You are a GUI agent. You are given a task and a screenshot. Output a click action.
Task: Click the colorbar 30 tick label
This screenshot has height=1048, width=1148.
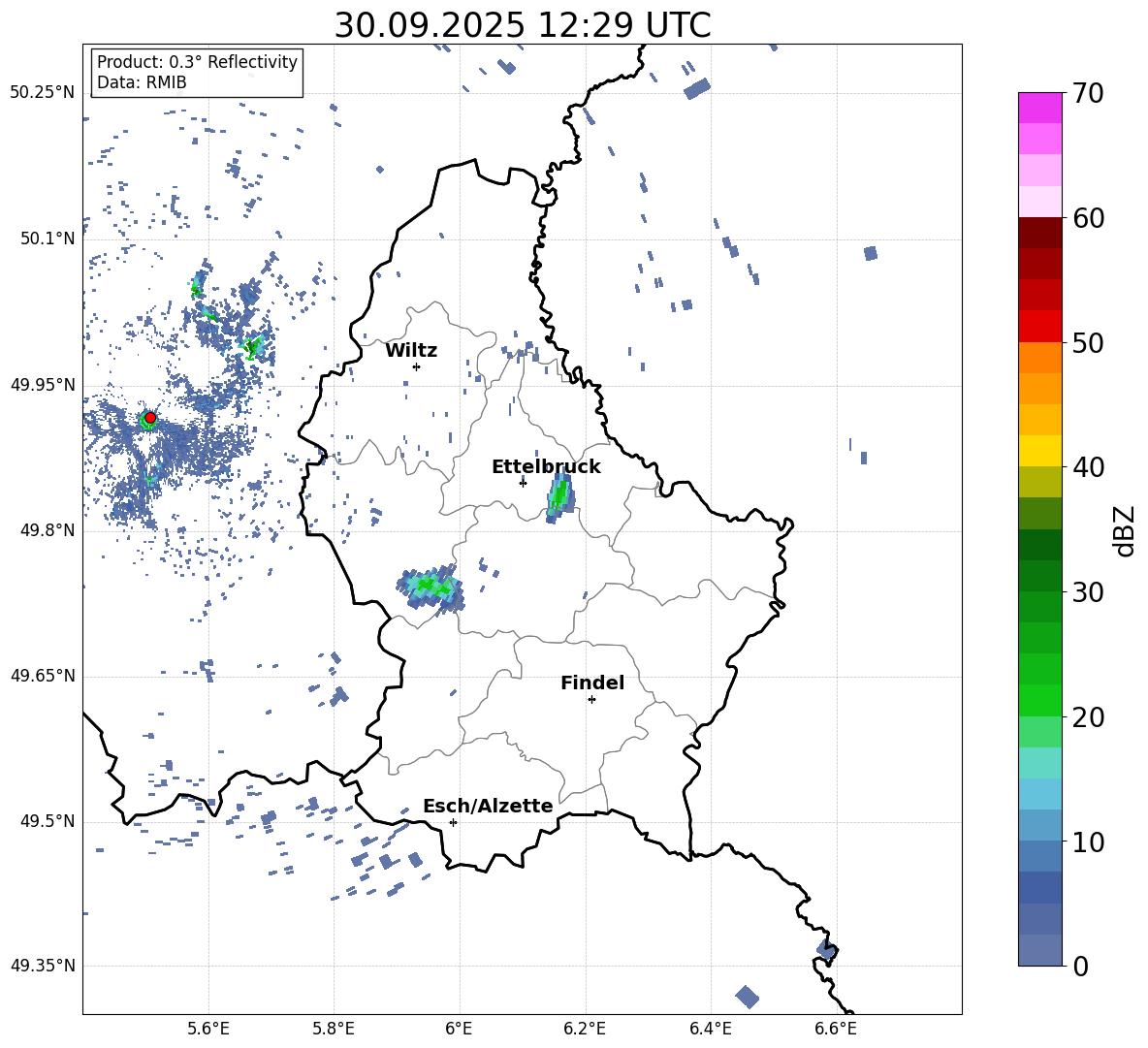tap(1089, 592)
